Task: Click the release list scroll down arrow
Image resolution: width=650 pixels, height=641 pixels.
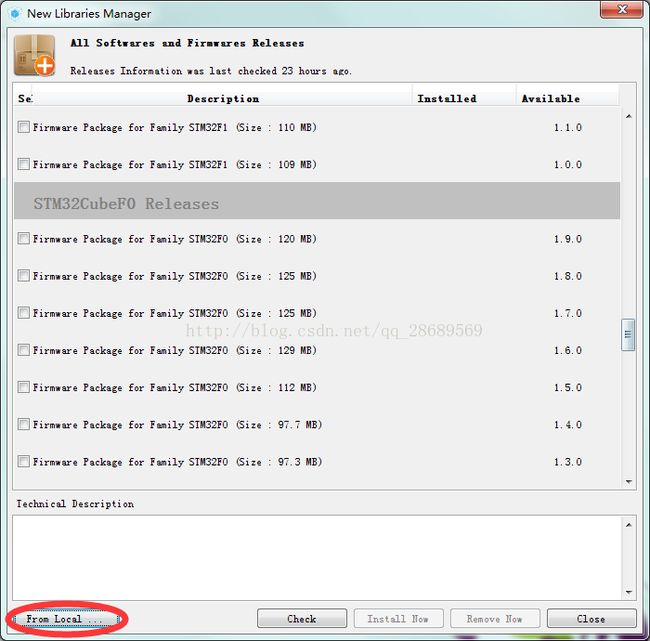Action: coord(628,481)
